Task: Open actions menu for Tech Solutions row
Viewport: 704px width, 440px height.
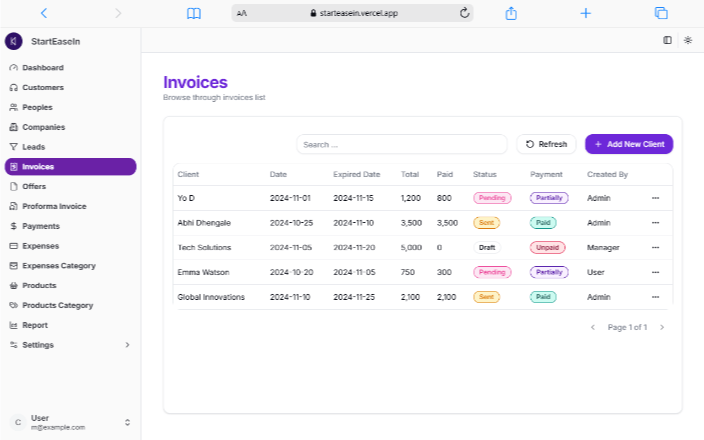Action: [x=656, y=247]
